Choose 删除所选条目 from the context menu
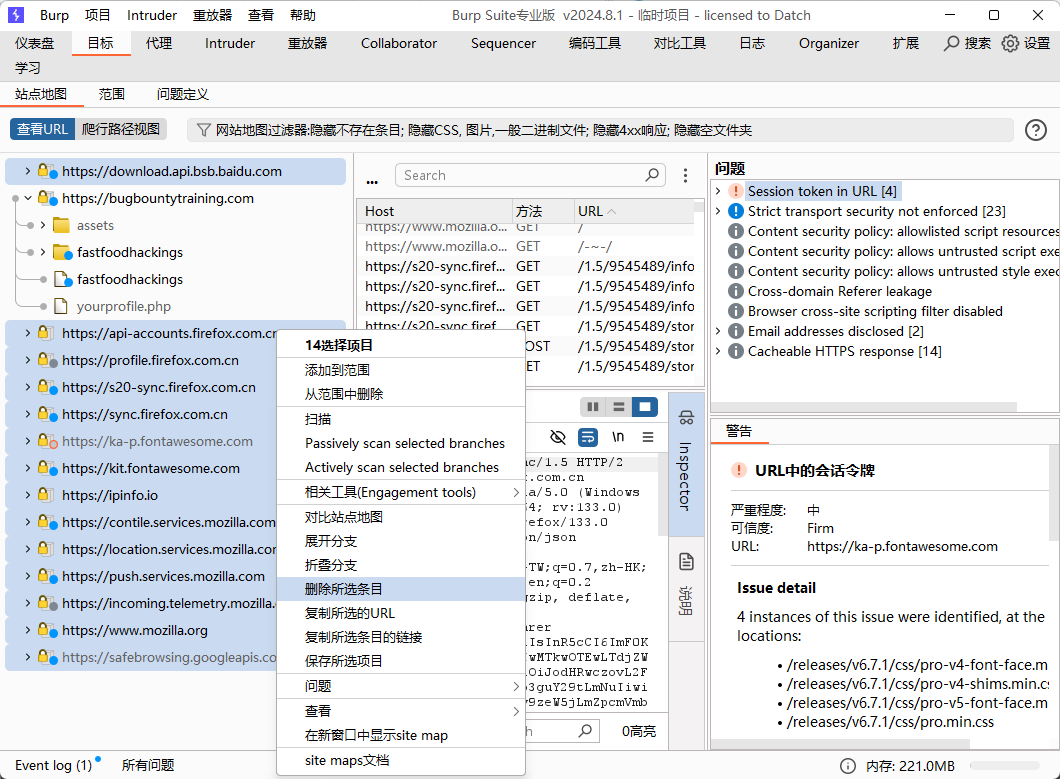The height and width of the screenshot is (779, 1060). tap(401, 589)
